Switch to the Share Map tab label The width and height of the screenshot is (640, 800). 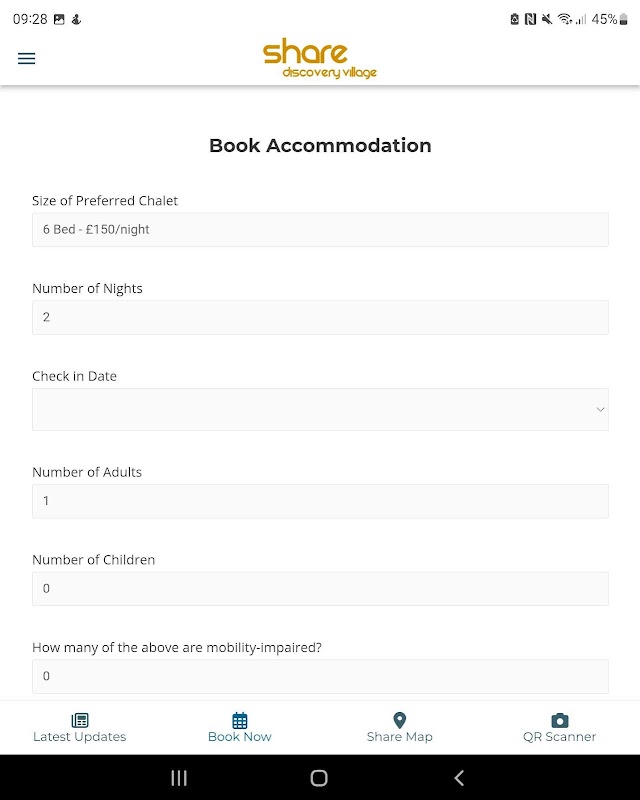pyautogui.click(x=399, y=737)
